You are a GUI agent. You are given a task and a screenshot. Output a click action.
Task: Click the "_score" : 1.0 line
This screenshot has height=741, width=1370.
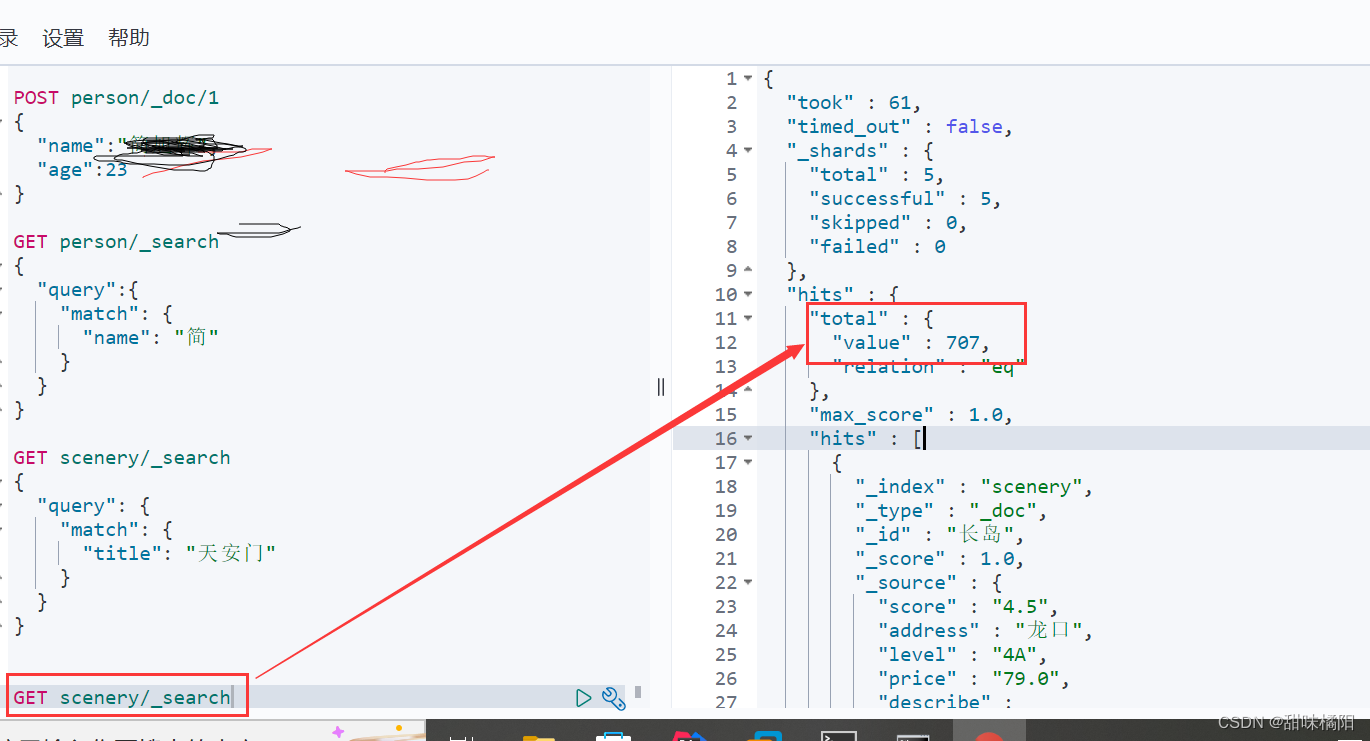[x=940, y=559]
